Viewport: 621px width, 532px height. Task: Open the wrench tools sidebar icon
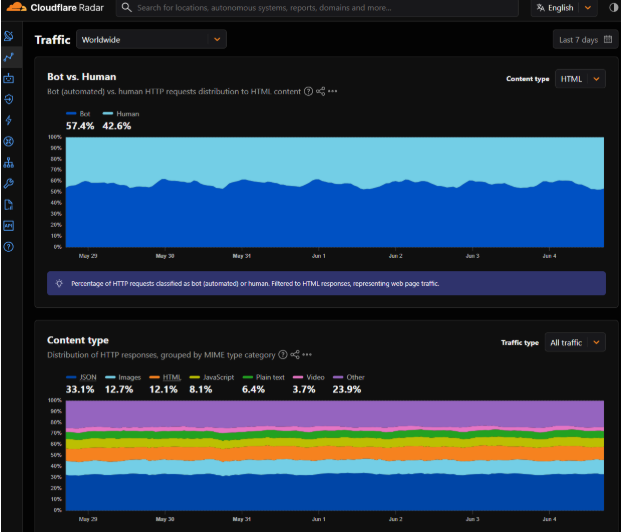pos(9,183)
